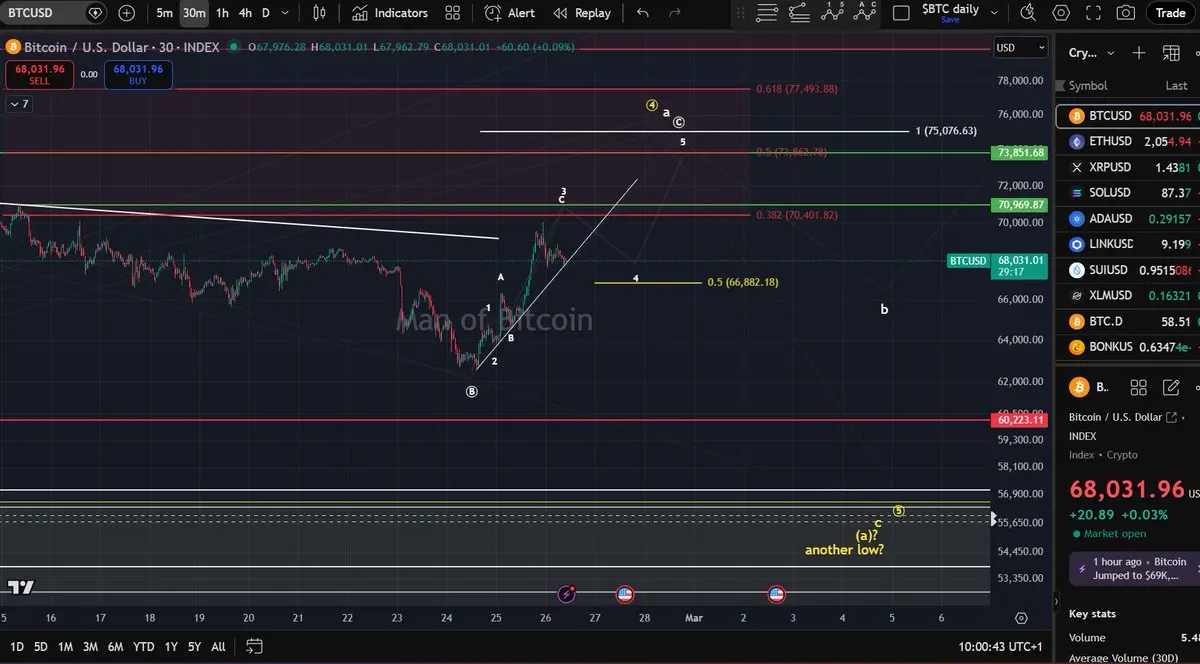Screen dimensions: 1200x664
Task: Select XLMUSD row in watchlist
Action: pyautogui.click(x=1128, y=296)
